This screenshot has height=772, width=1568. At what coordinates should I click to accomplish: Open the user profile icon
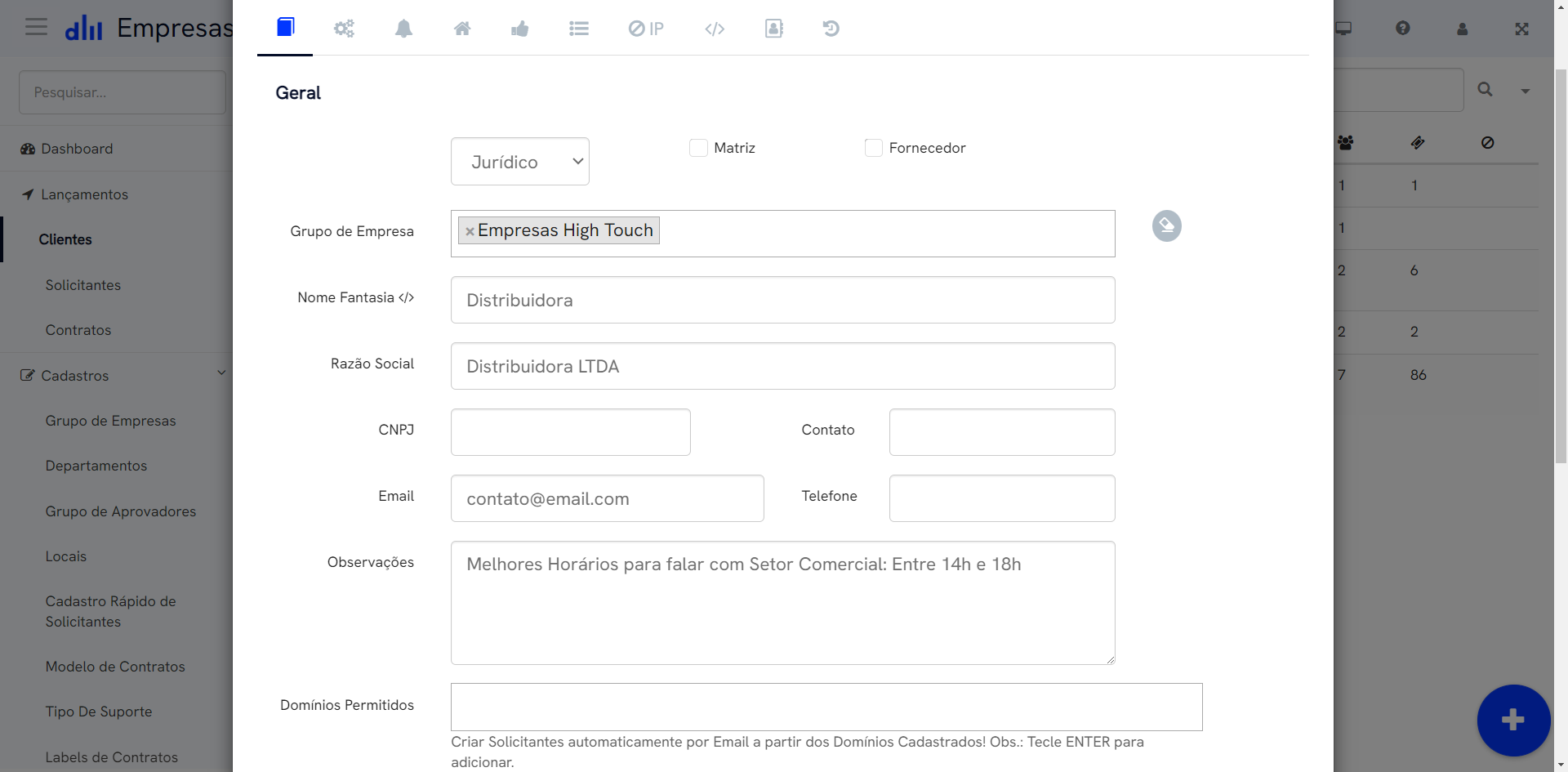1463,29
